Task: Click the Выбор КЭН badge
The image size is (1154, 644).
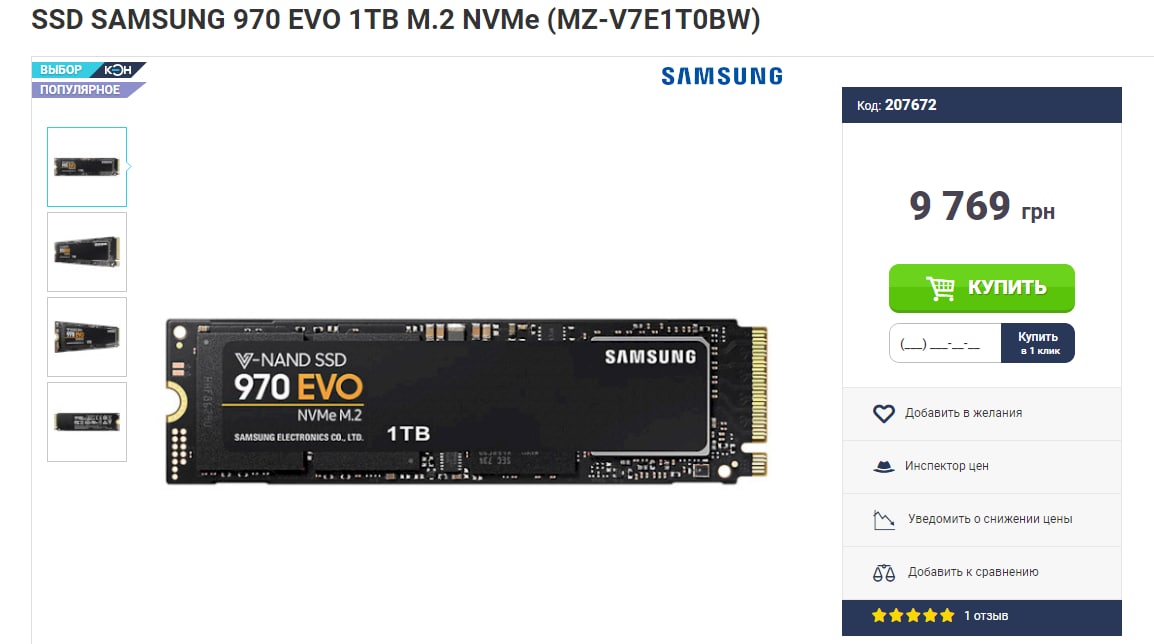Action: [x=88, y=70]
